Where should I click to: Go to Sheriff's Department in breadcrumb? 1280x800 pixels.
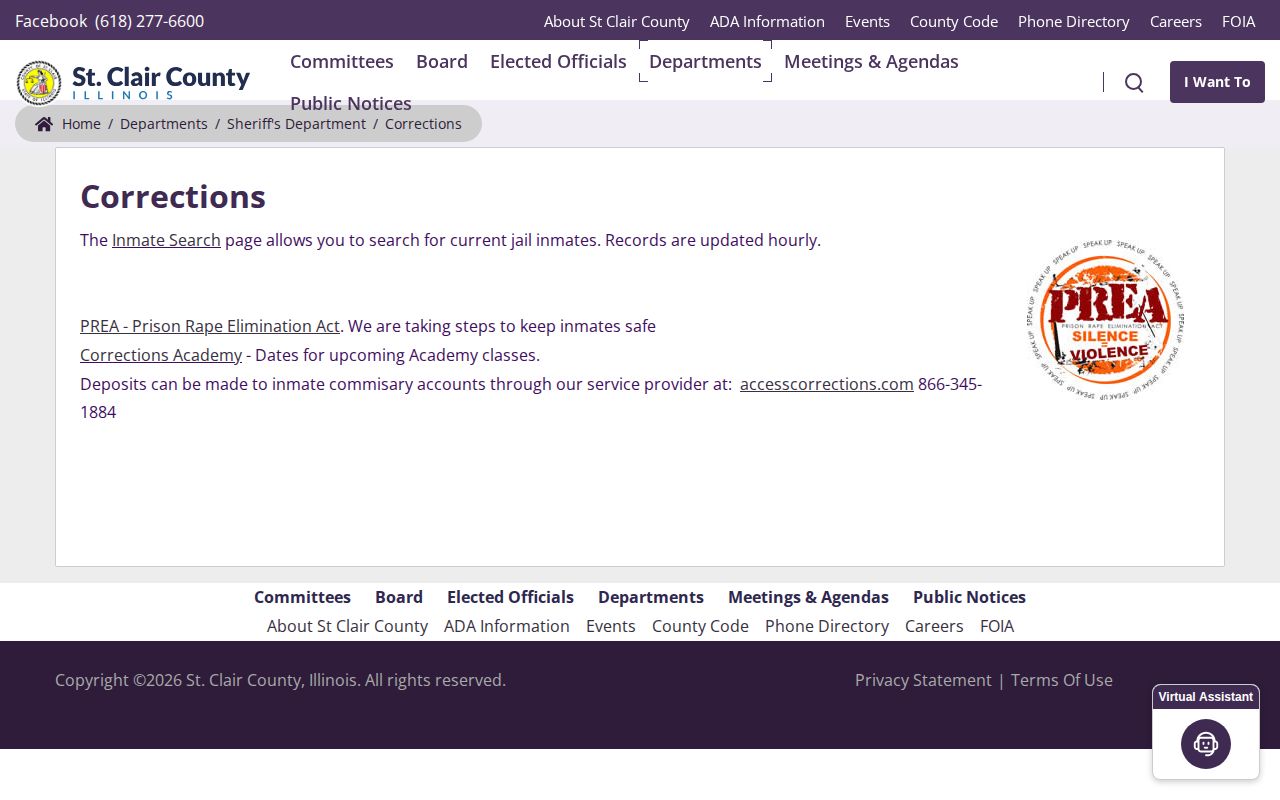296,124
